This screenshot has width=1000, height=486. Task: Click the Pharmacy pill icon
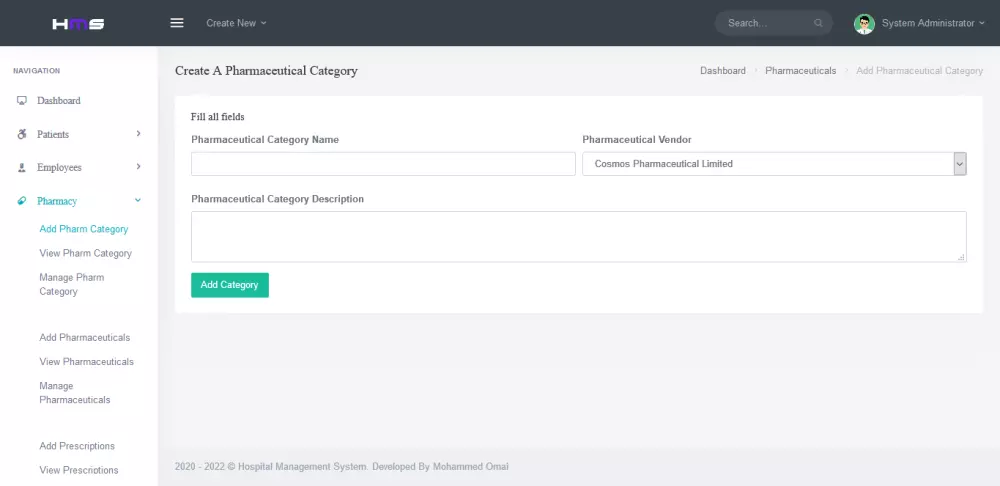(x=22, y=201)
